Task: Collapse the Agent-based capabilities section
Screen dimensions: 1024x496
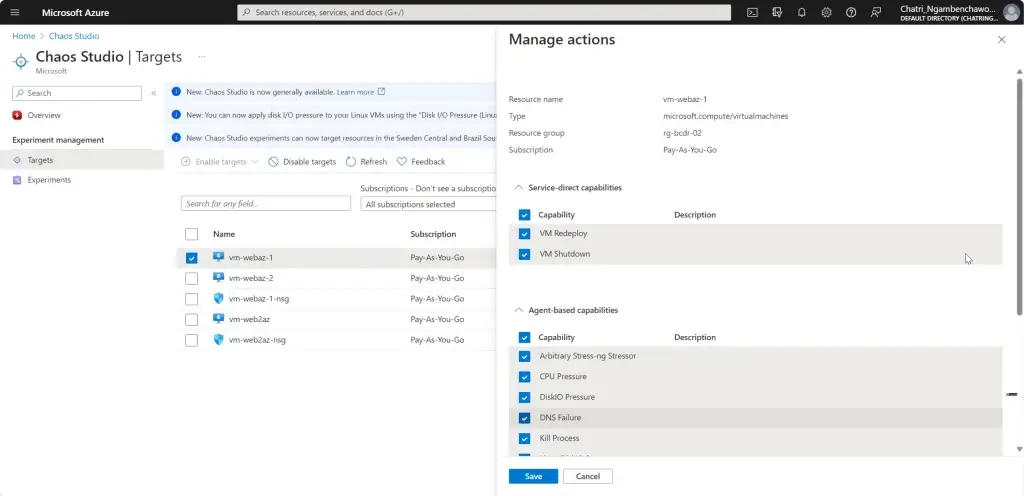Action: pyautogui.click(x=519, y=310)
